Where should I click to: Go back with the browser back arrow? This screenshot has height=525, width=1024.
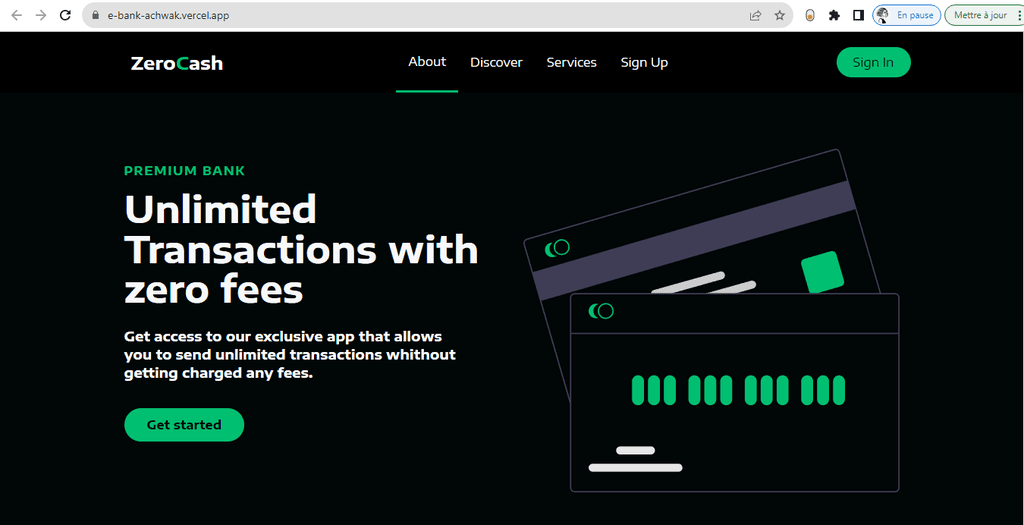16,15
